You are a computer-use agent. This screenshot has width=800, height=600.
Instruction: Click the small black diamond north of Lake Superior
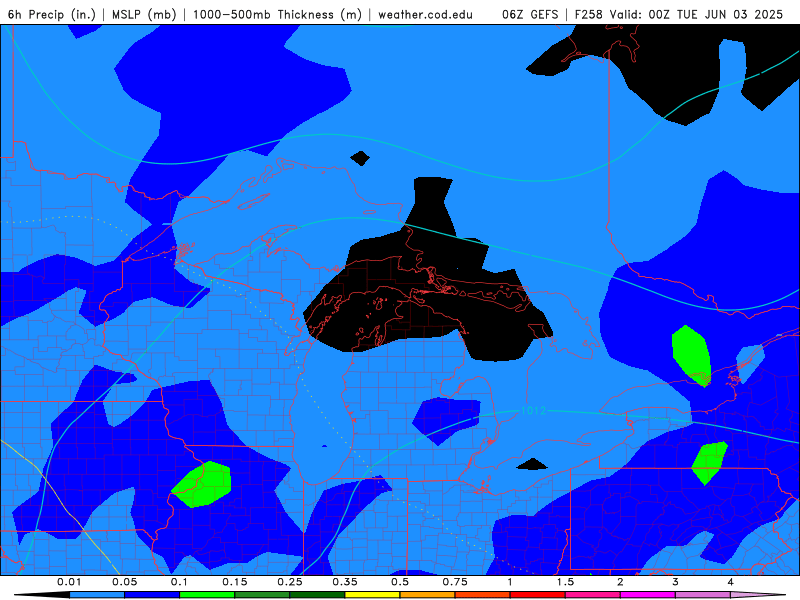click(x=360, y=158)
